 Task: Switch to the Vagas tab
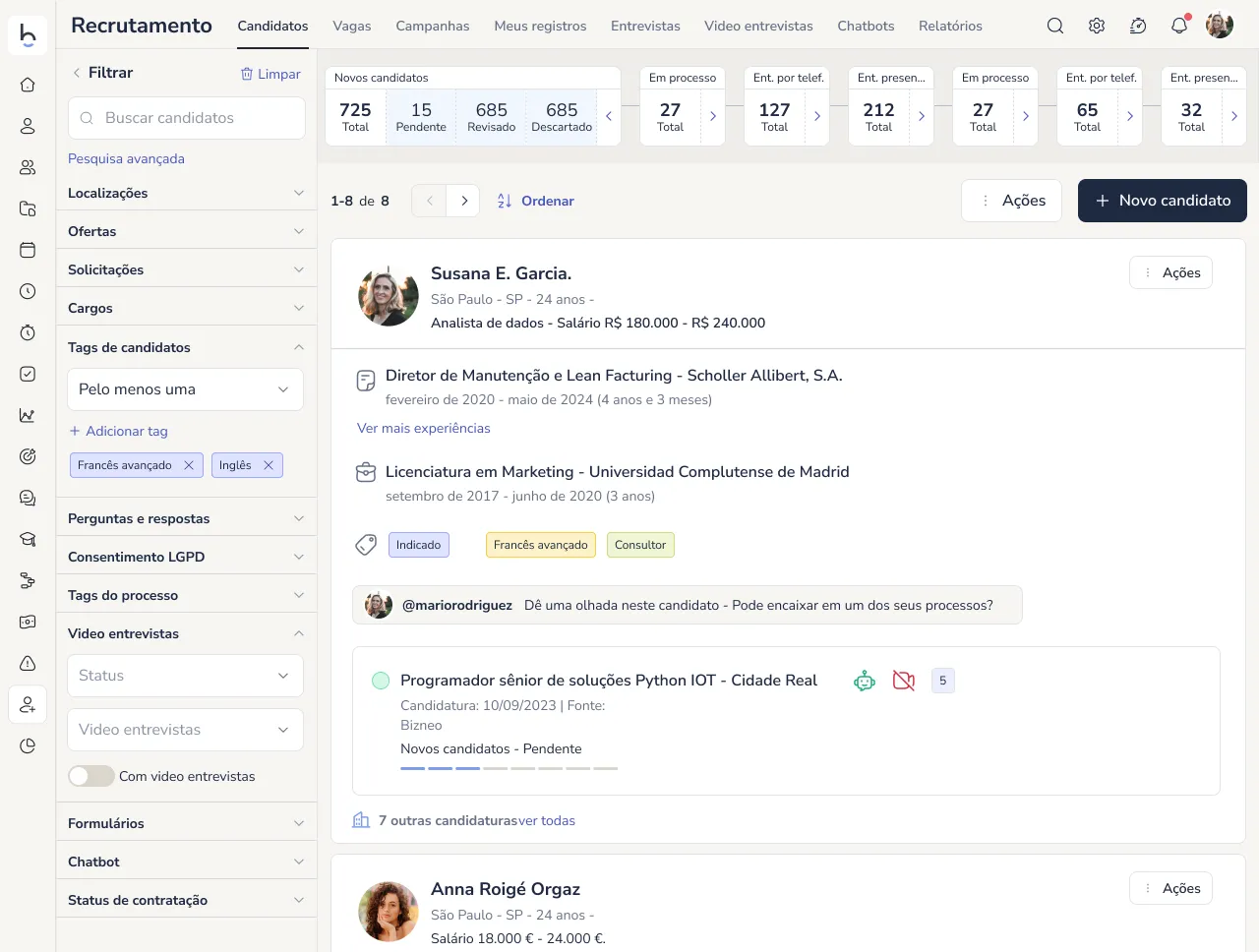(352, 26)
